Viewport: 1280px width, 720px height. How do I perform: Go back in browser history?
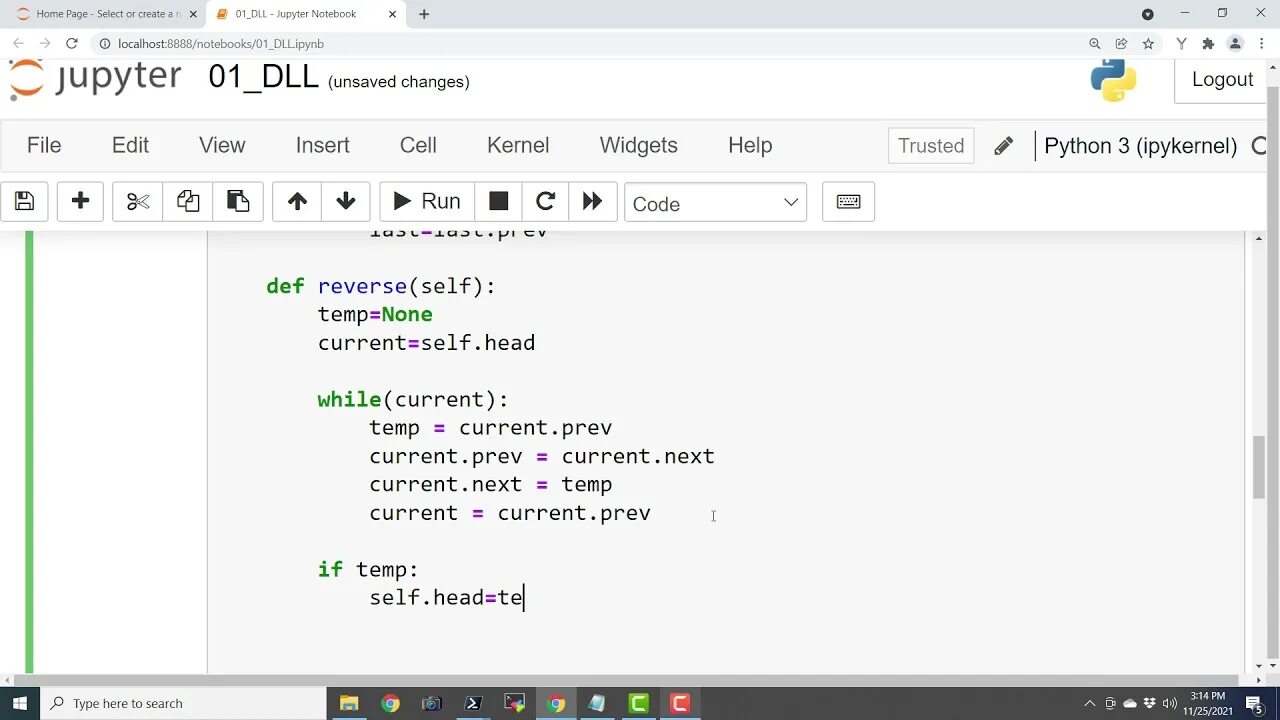pos(18,44)
